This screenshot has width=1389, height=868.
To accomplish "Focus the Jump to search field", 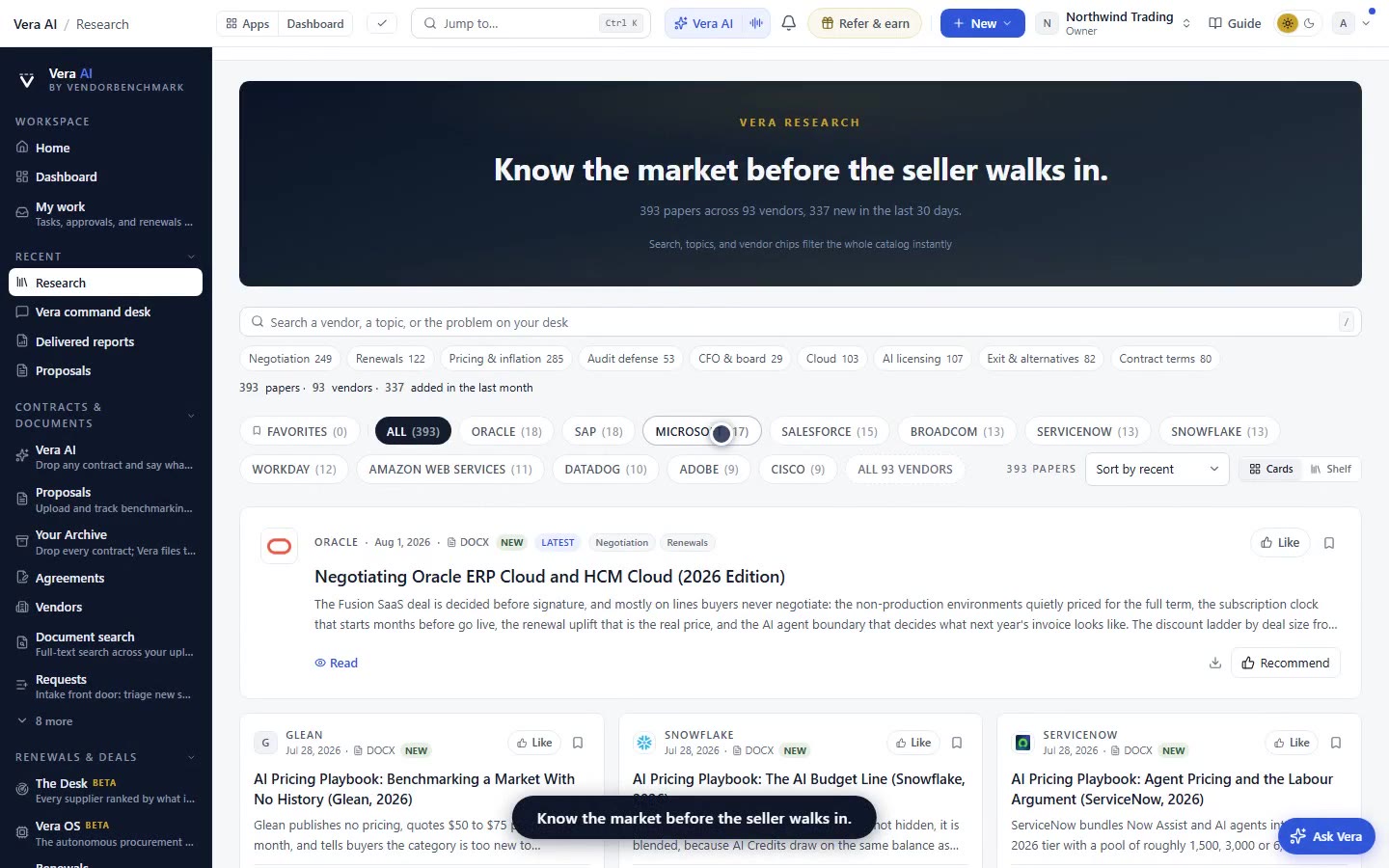I will coord(531,23).
